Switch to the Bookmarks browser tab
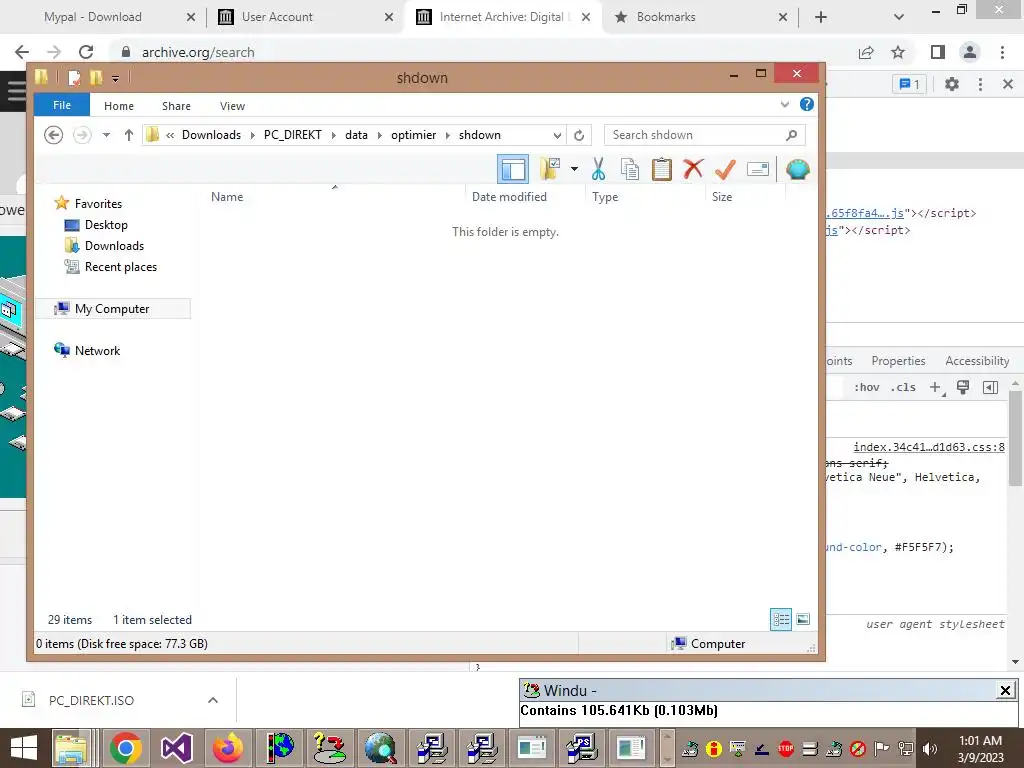 (x=665, y=17)
